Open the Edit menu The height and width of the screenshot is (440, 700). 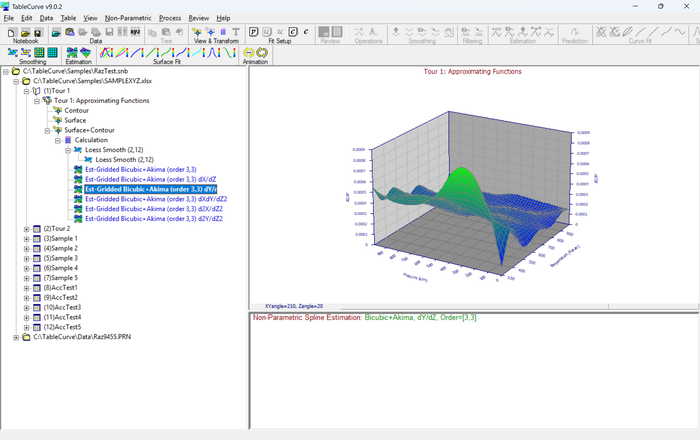(x=27, y=18)
